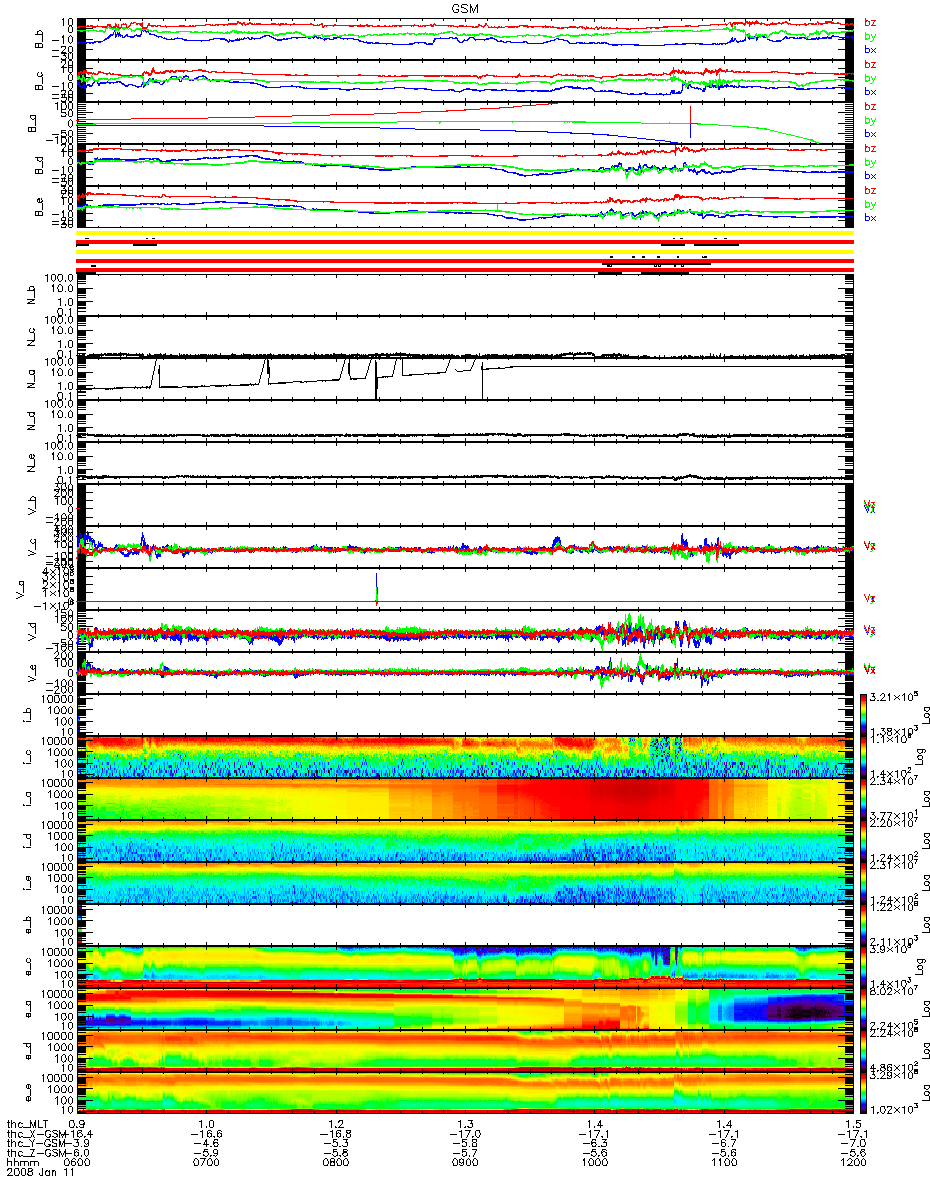Click the thc_MLT row label

click(28, 1123)
